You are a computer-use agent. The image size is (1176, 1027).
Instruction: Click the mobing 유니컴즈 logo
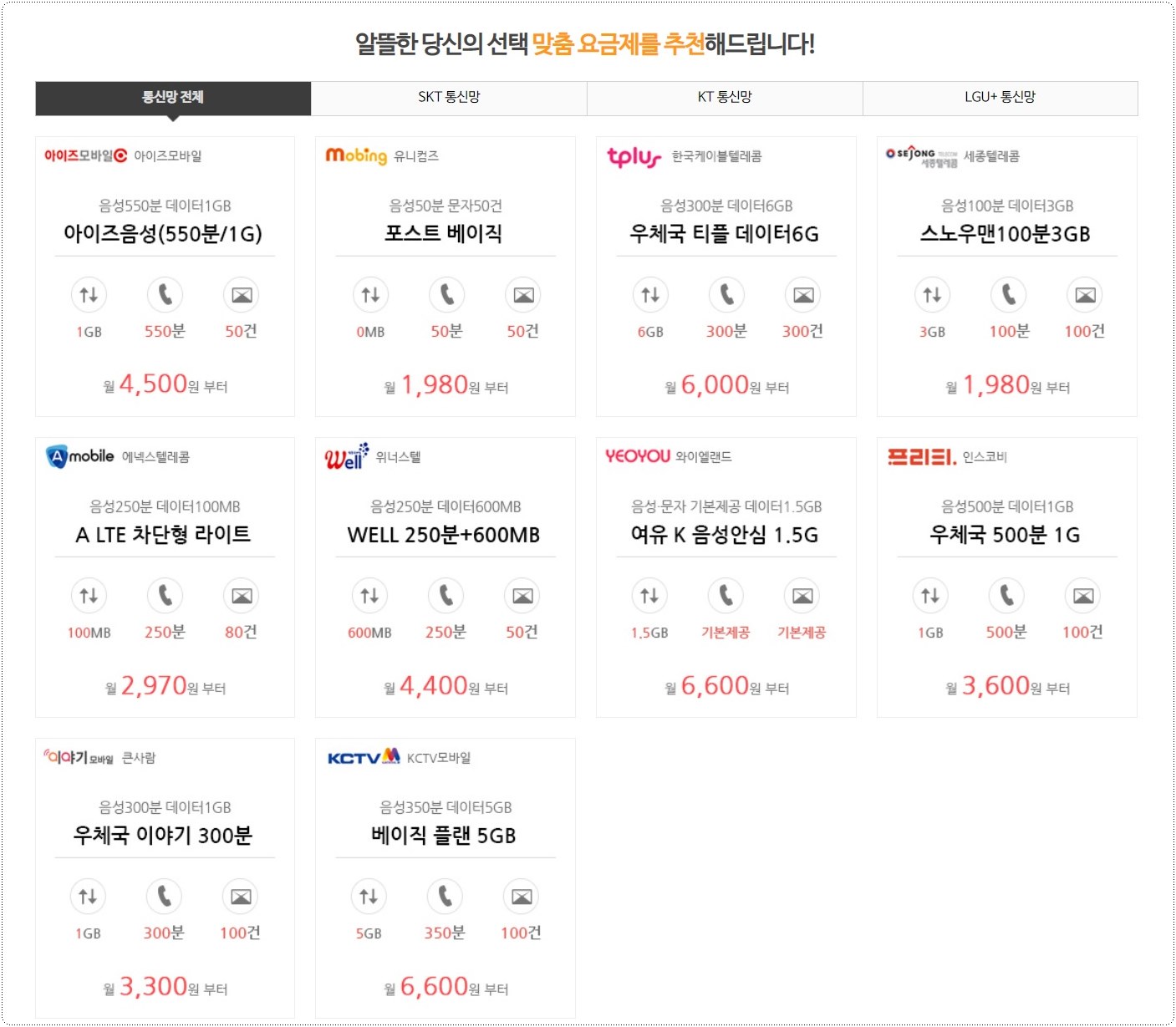pos(356,155)
